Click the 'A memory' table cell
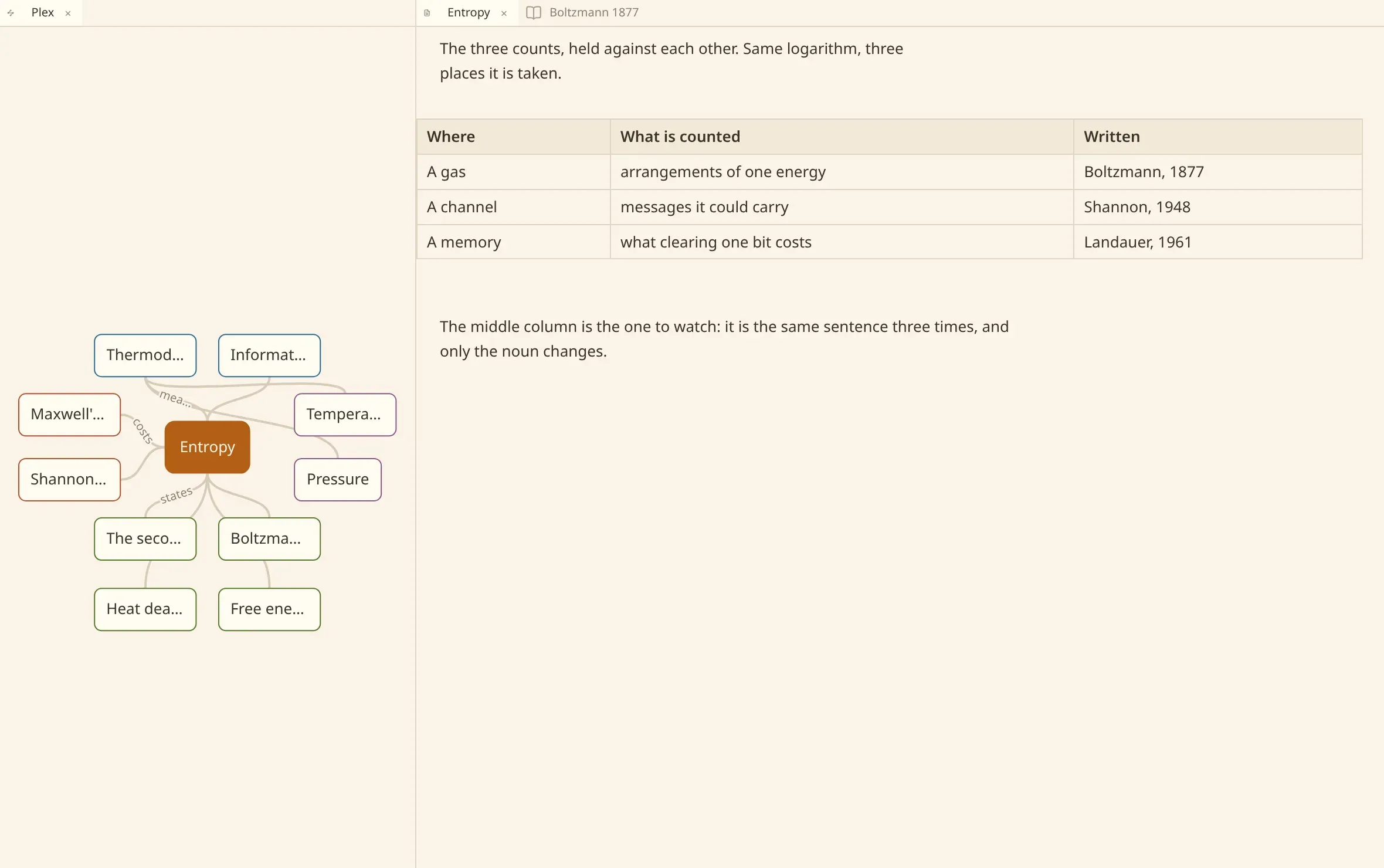Image resolution: width=1384 pixels, height=868 pixels. tap(513, 242)
